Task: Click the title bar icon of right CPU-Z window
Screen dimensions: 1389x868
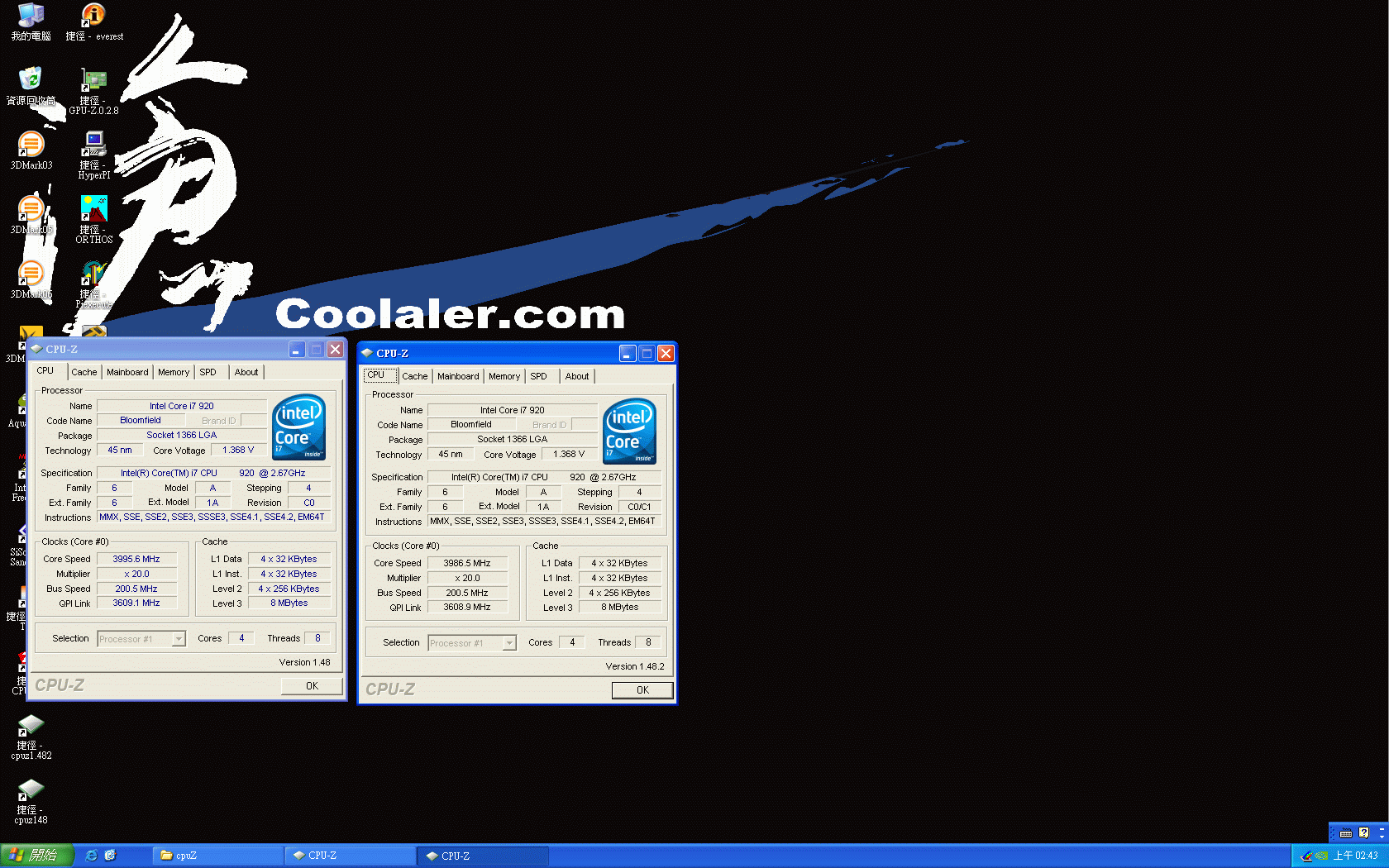Action: click(367, 354)
